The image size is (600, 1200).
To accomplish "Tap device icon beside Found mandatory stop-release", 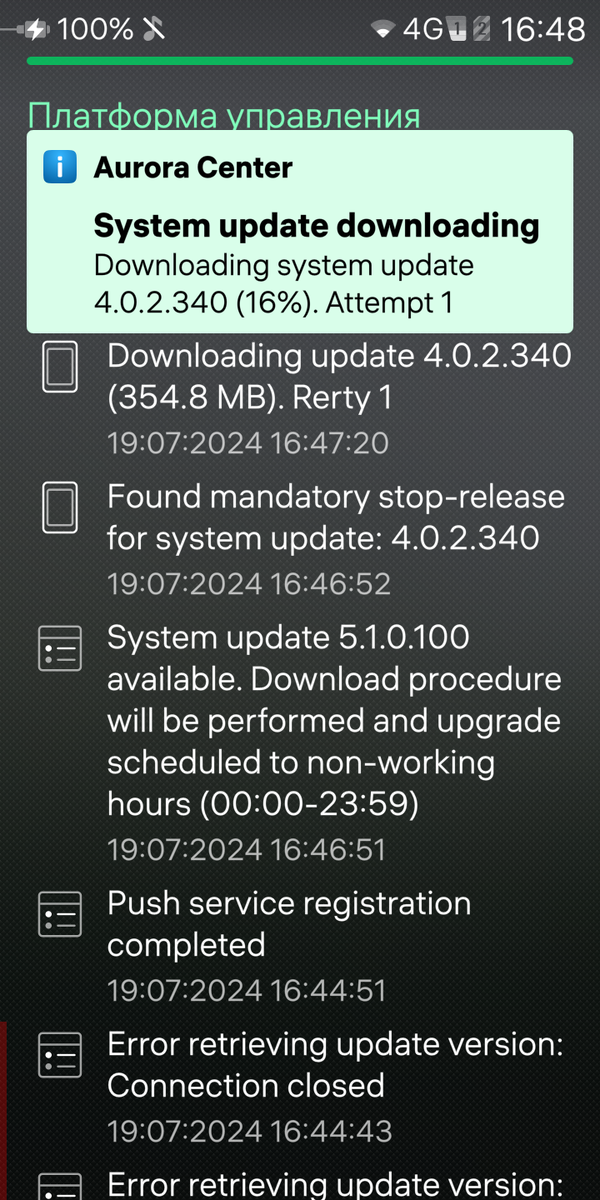I will (x=59, y=508).
